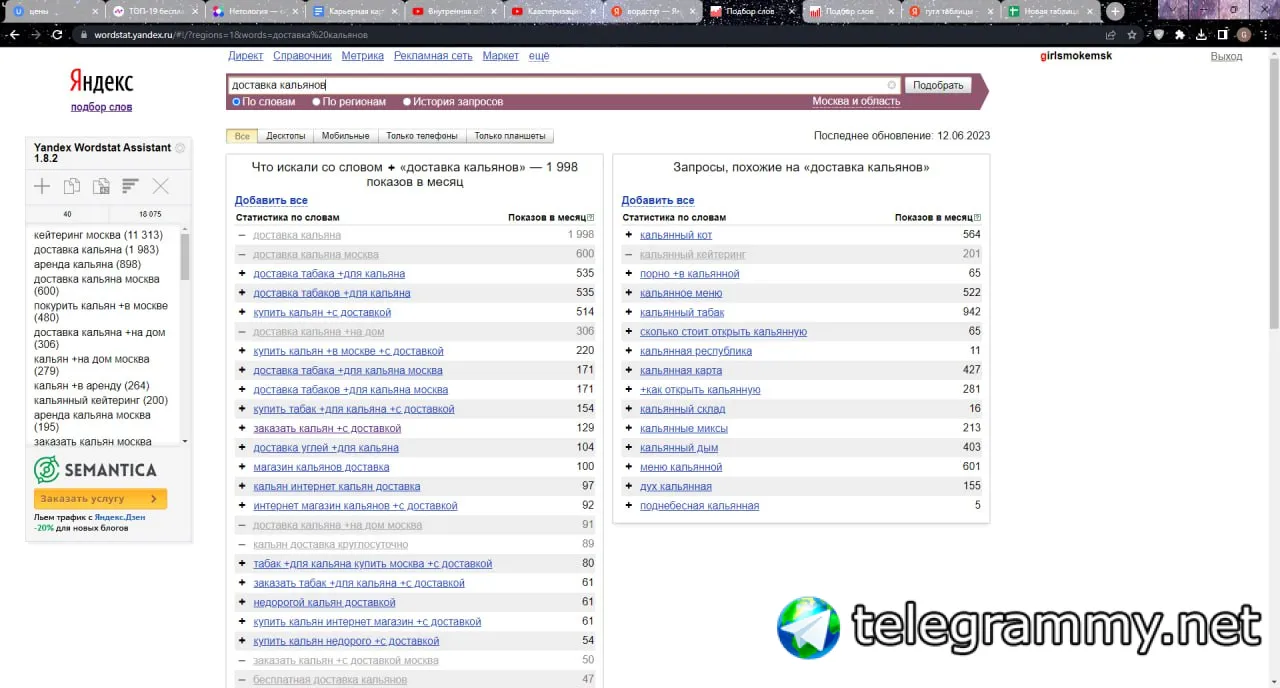Open the "кальянное меню" query link

pos(681,293)
